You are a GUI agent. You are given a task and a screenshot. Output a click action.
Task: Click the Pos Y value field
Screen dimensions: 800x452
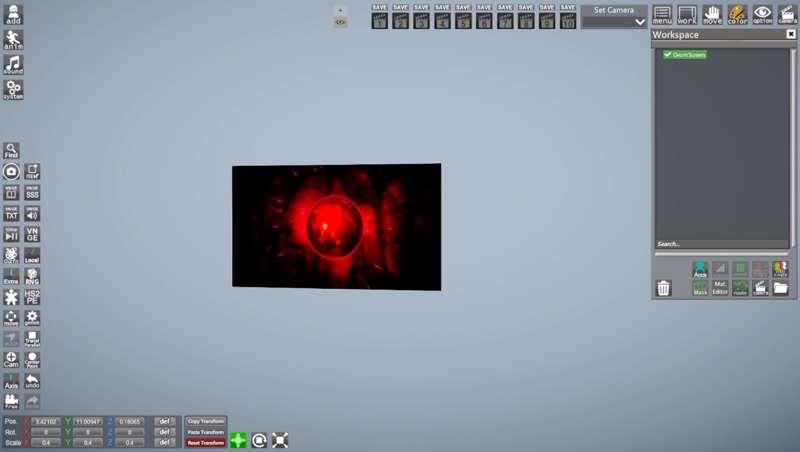(x=88, y=421)
